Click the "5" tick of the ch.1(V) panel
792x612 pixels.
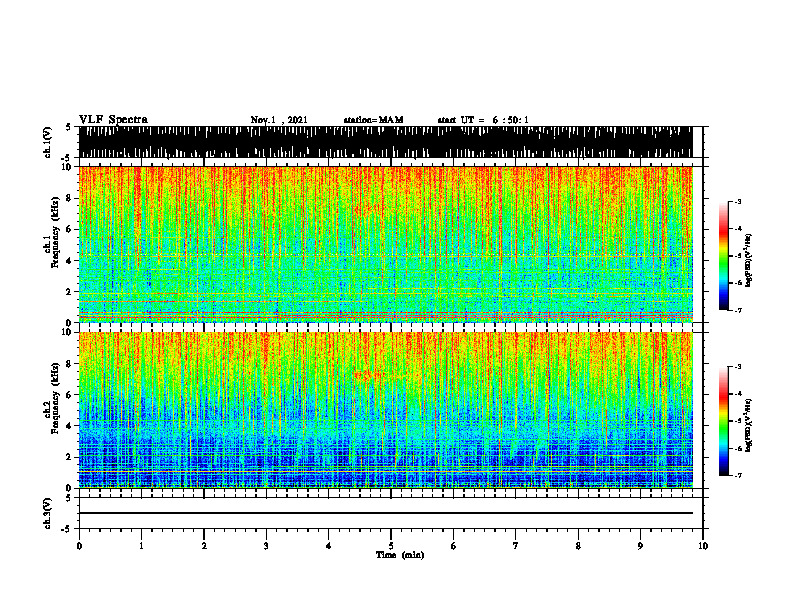pyautogui.click(x=68, y=127)
